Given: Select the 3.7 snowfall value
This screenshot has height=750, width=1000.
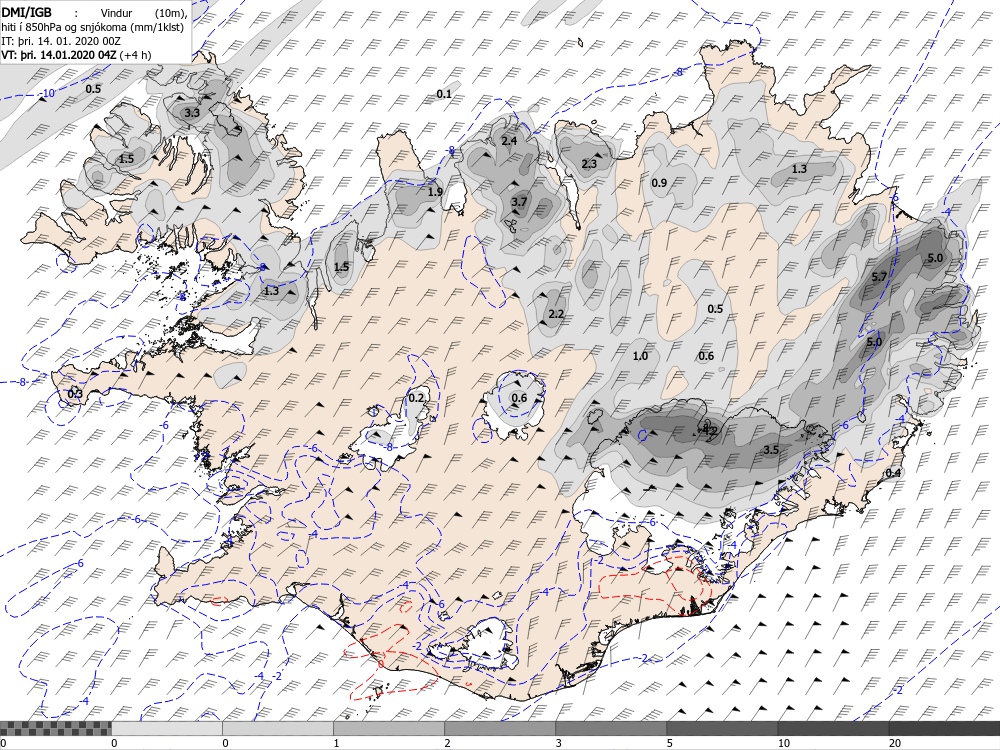Looking at the screenshot, I should coord(519,202).
